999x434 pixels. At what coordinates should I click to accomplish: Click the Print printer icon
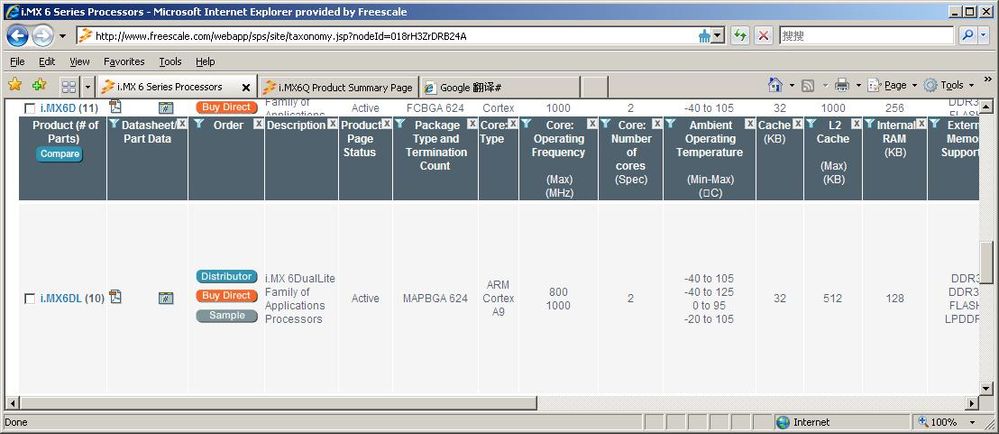pos(842,85)
